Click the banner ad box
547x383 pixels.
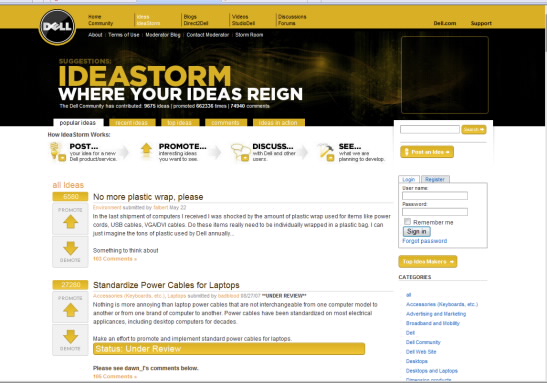click(445, 75)
